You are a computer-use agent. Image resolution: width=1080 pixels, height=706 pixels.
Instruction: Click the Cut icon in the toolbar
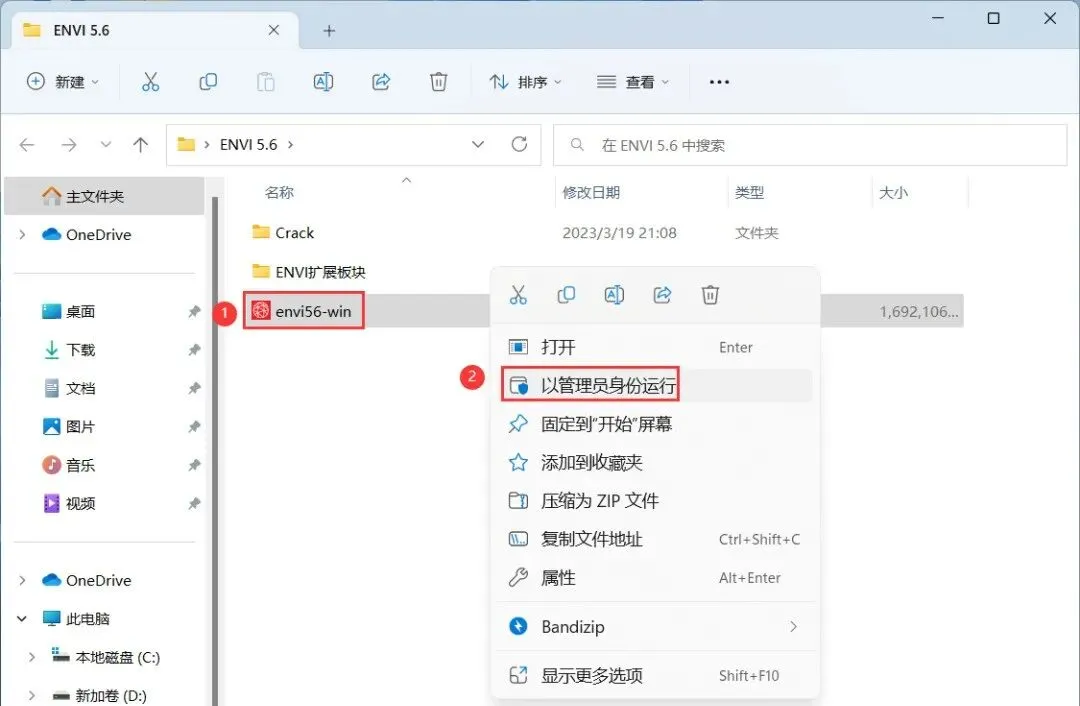pyautogui.click(x=150, y=82)
